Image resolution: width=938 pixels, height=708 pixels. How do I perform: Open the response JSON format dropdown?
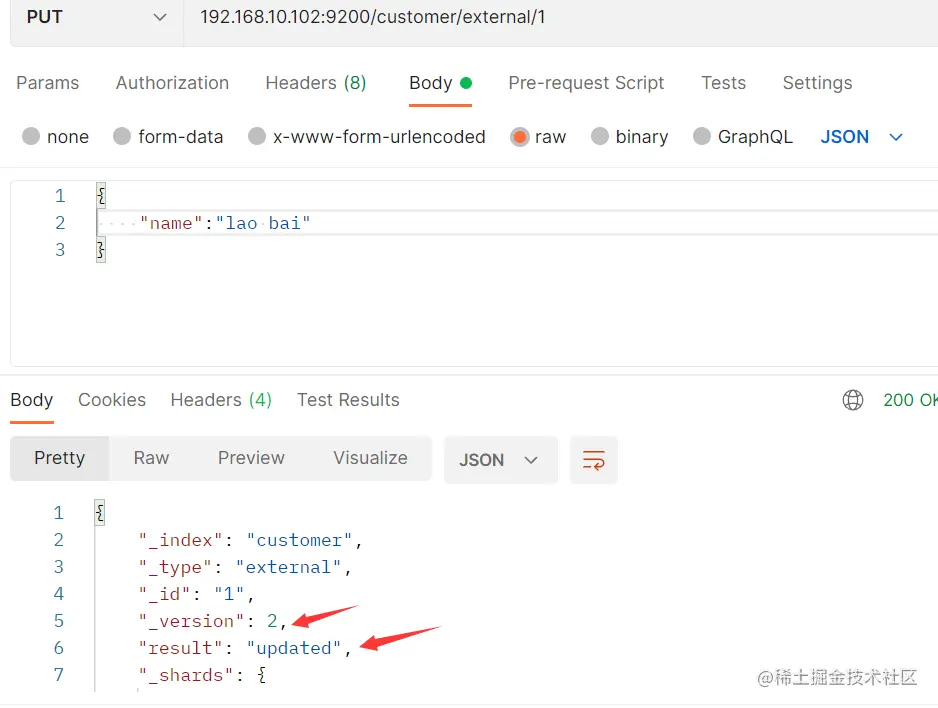coord(499,460)
